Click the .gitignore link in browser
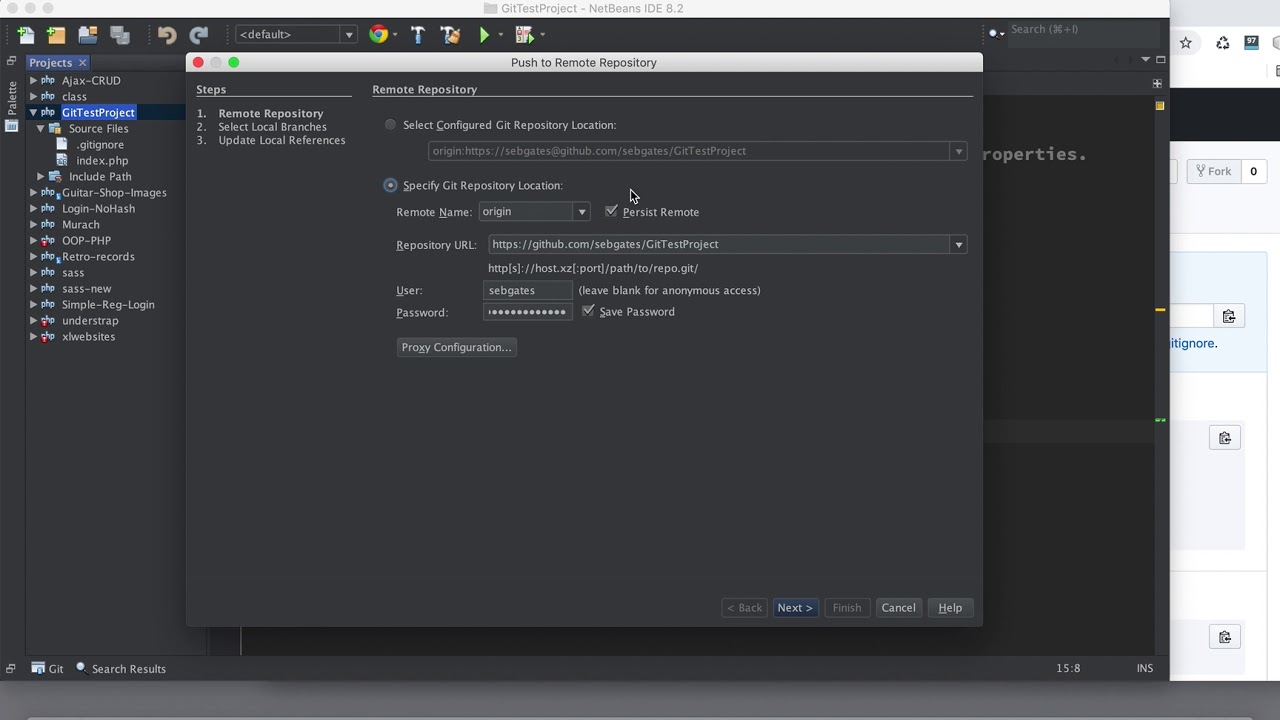This screenshot has height=720, width=1280. 1194,343
